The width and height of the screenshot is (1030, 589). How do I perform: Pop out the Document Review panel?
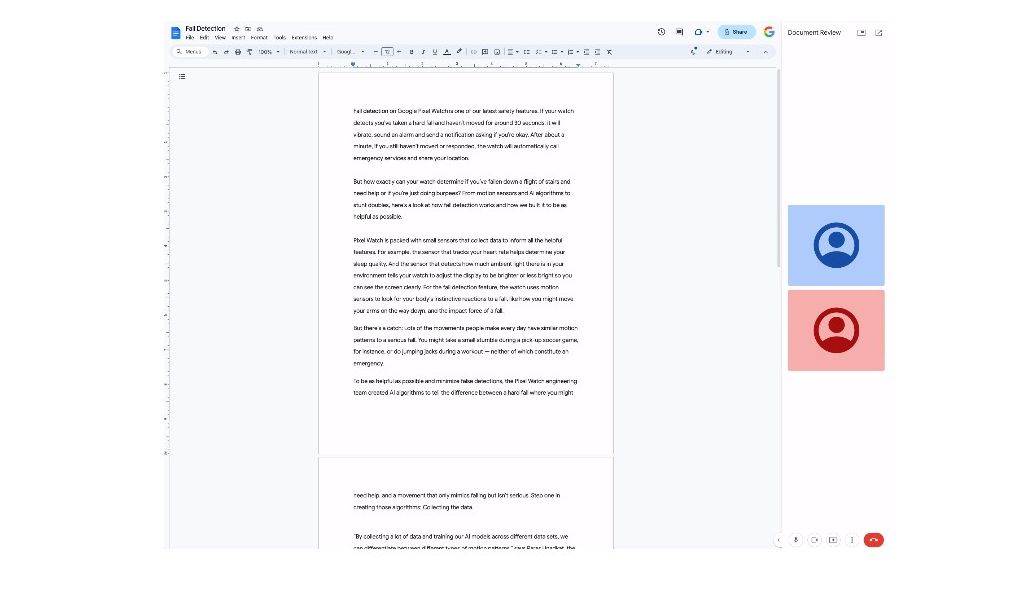[x=878, y=32]
